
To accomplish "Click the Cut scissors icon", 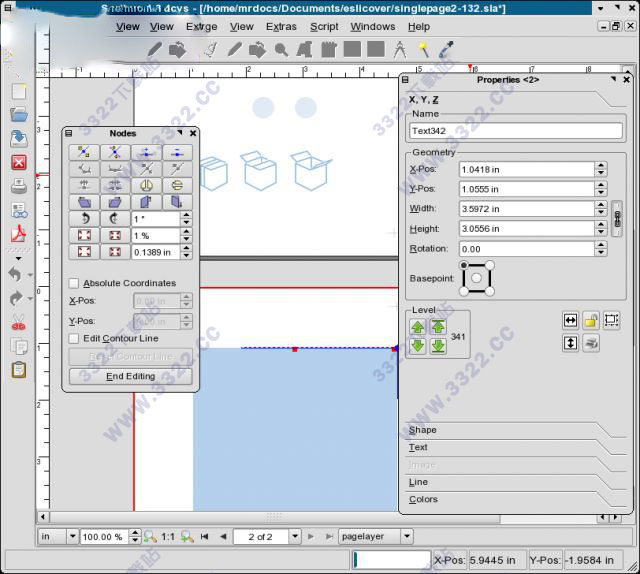I will (x=18, y=322).
